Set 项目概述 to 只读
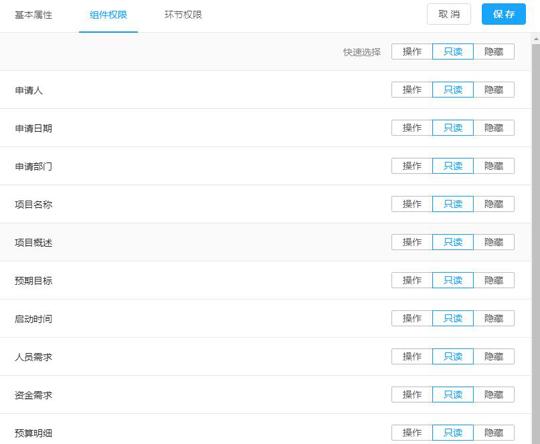 (x=453, y=242)
